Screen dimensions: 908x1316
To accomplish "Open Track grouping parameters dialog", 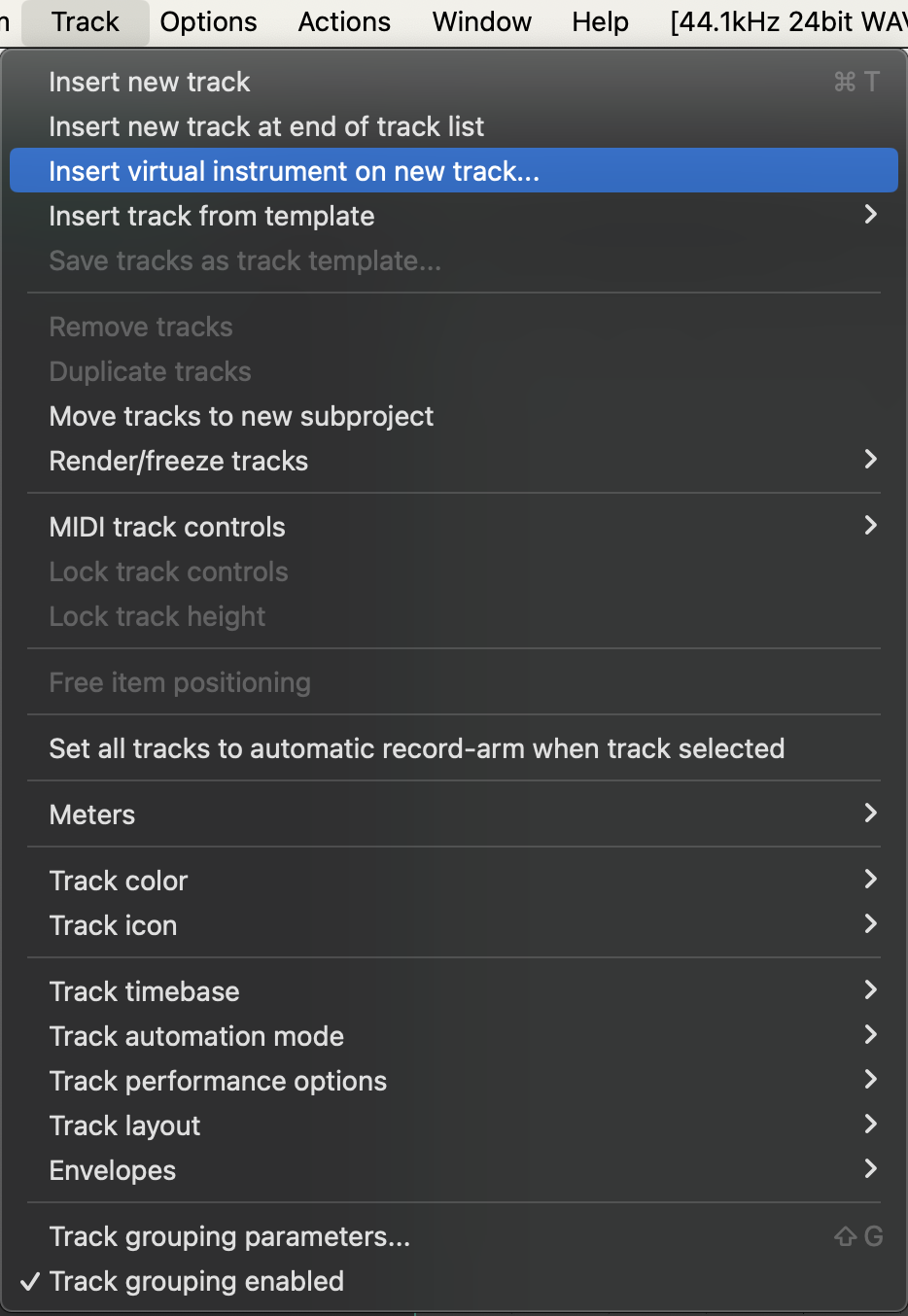I will (x=229, y=1236).
